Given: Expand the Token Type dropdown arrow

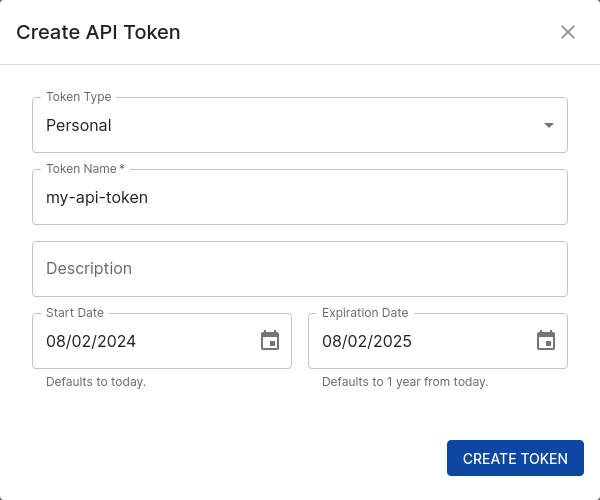Looking at the screenshot, I should 548,125.
